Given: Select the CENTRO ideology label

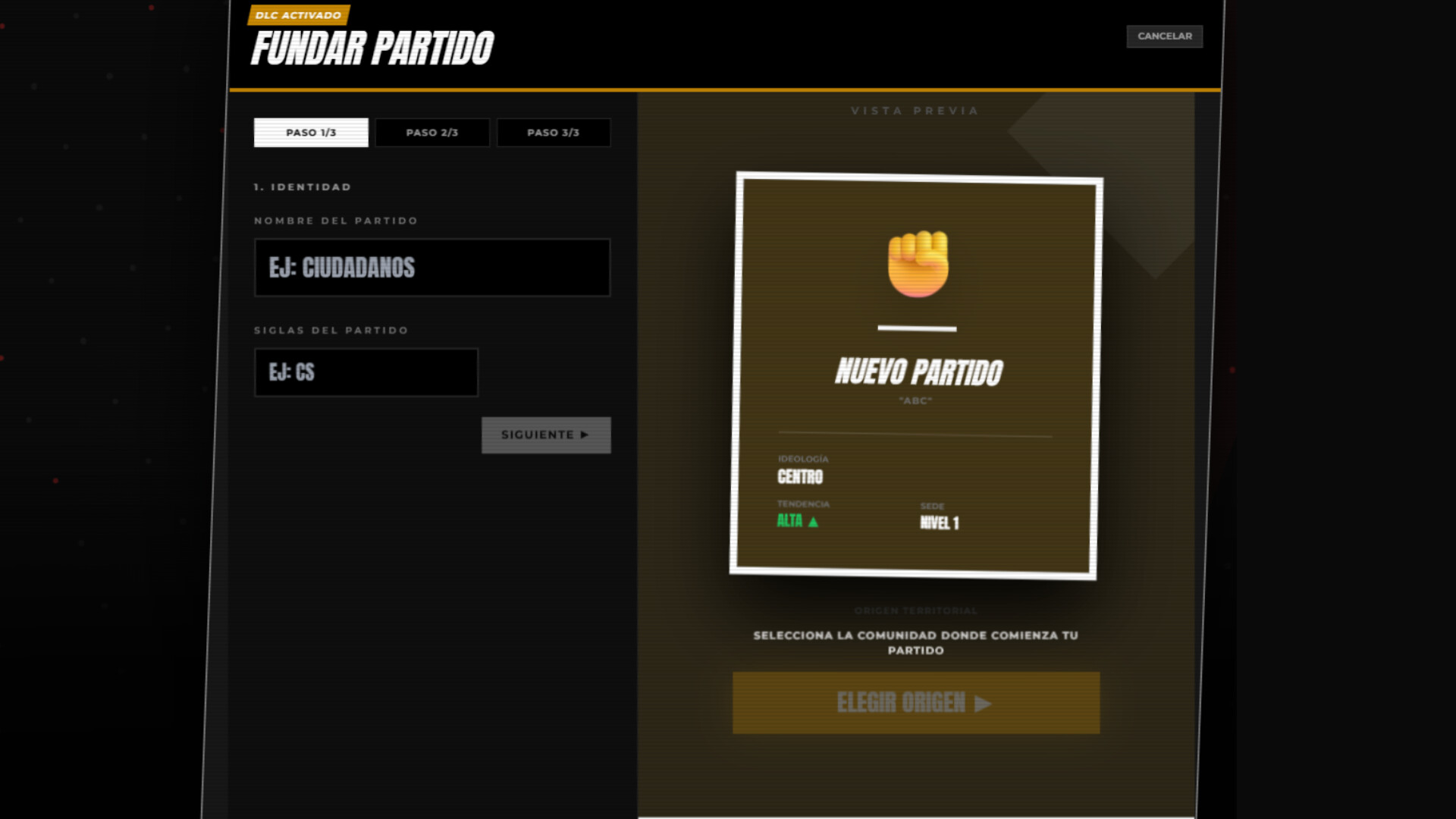Looking at the screenshot, I should (801, 478).
